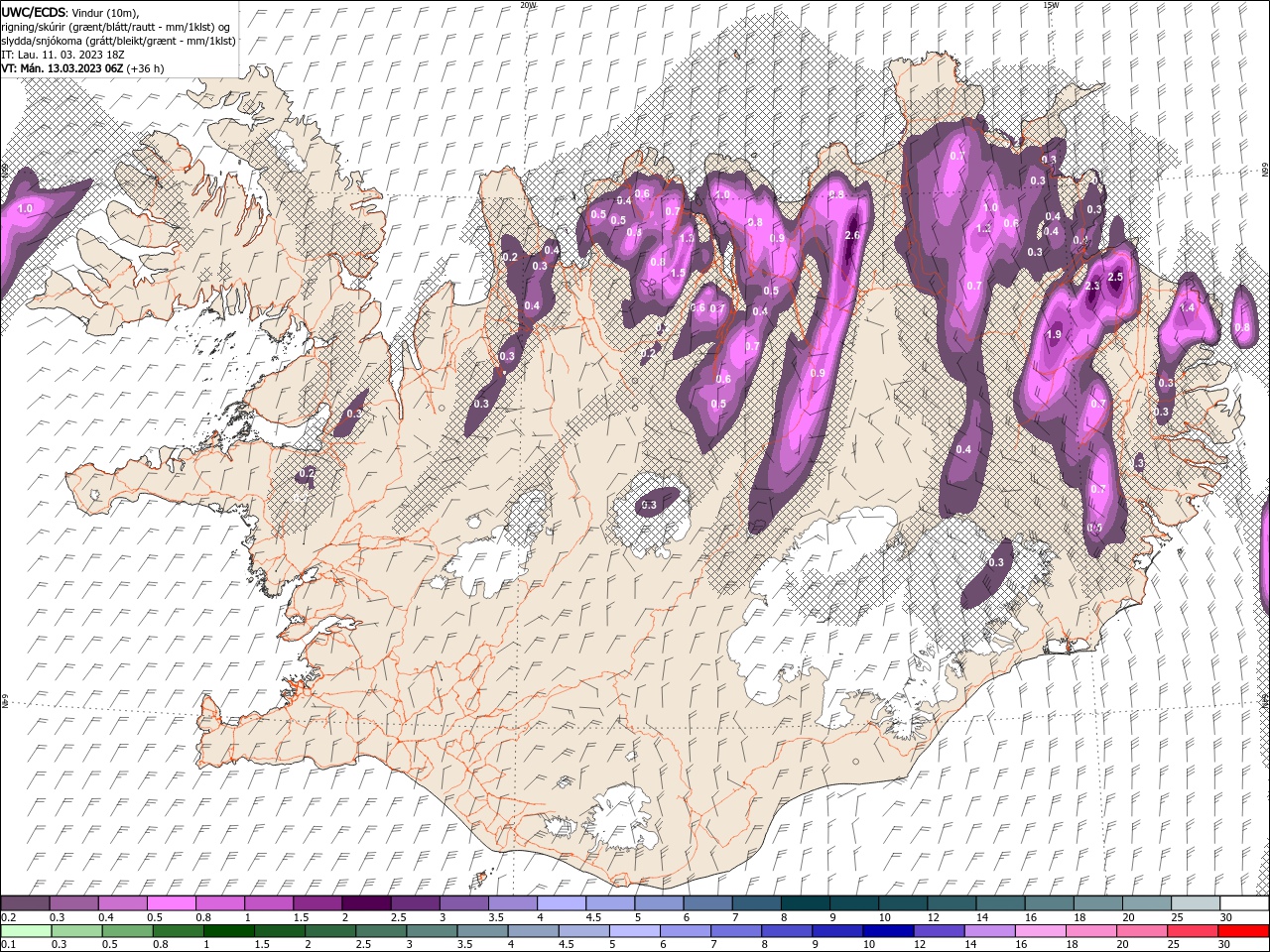Click the 0.1 label in the lower legend row

pyautogui.click(x=7, y=945)
